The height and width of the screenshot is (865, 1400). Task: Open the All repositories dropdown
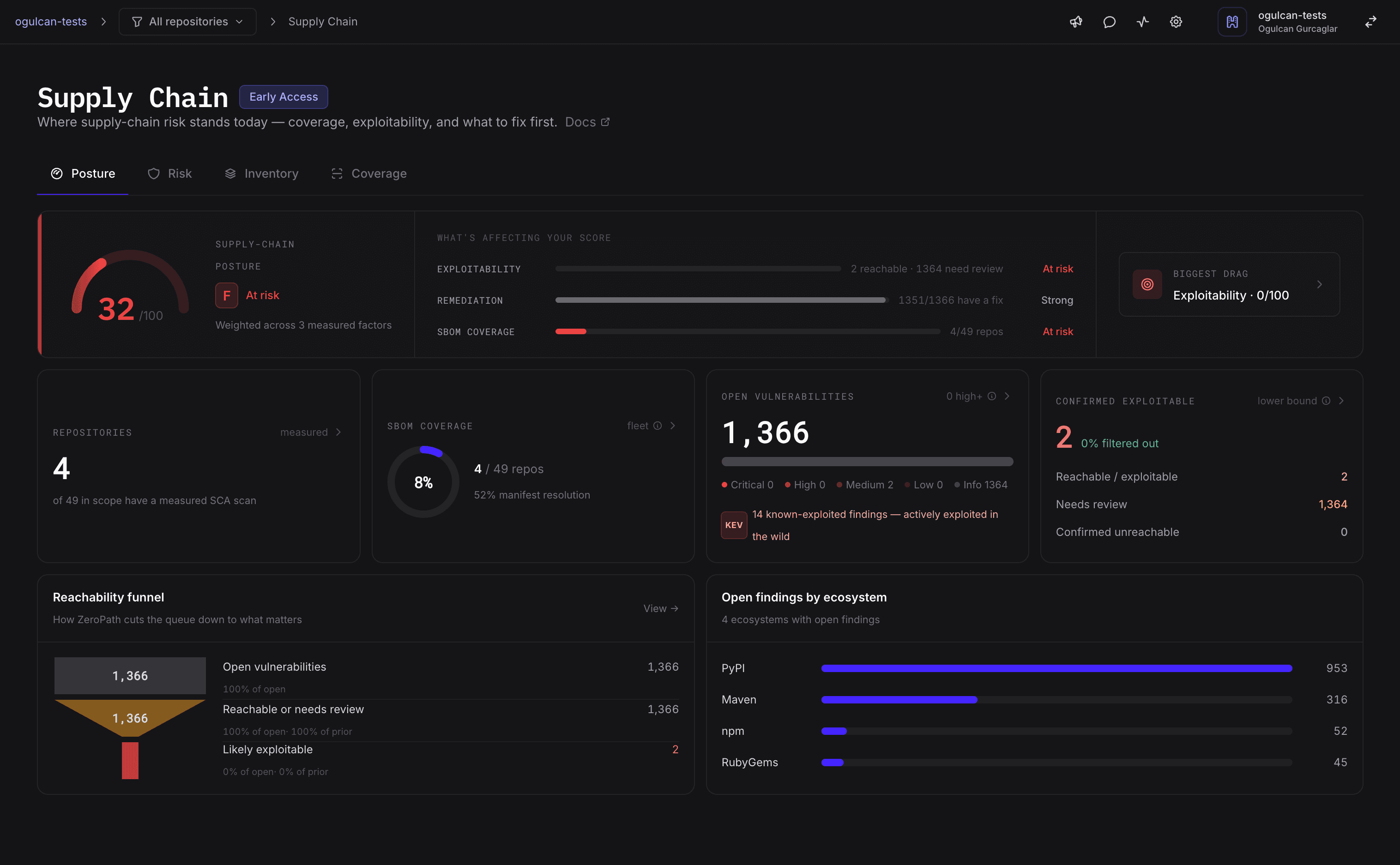click(x=187, y=22)
